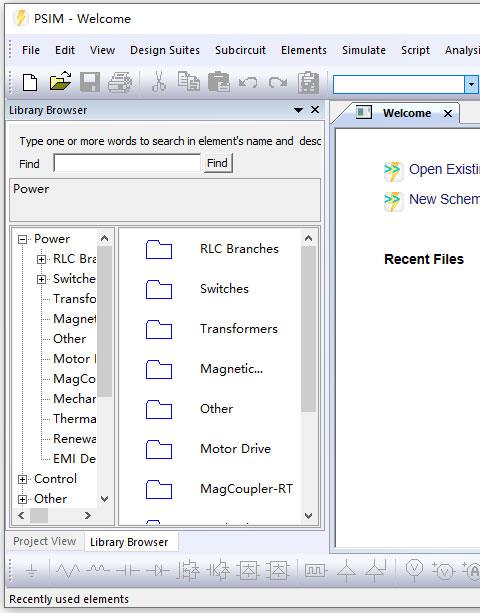This screenshot has height=613, width=480.
Task: Close the Welcome tab
Action: coord(448,114)
